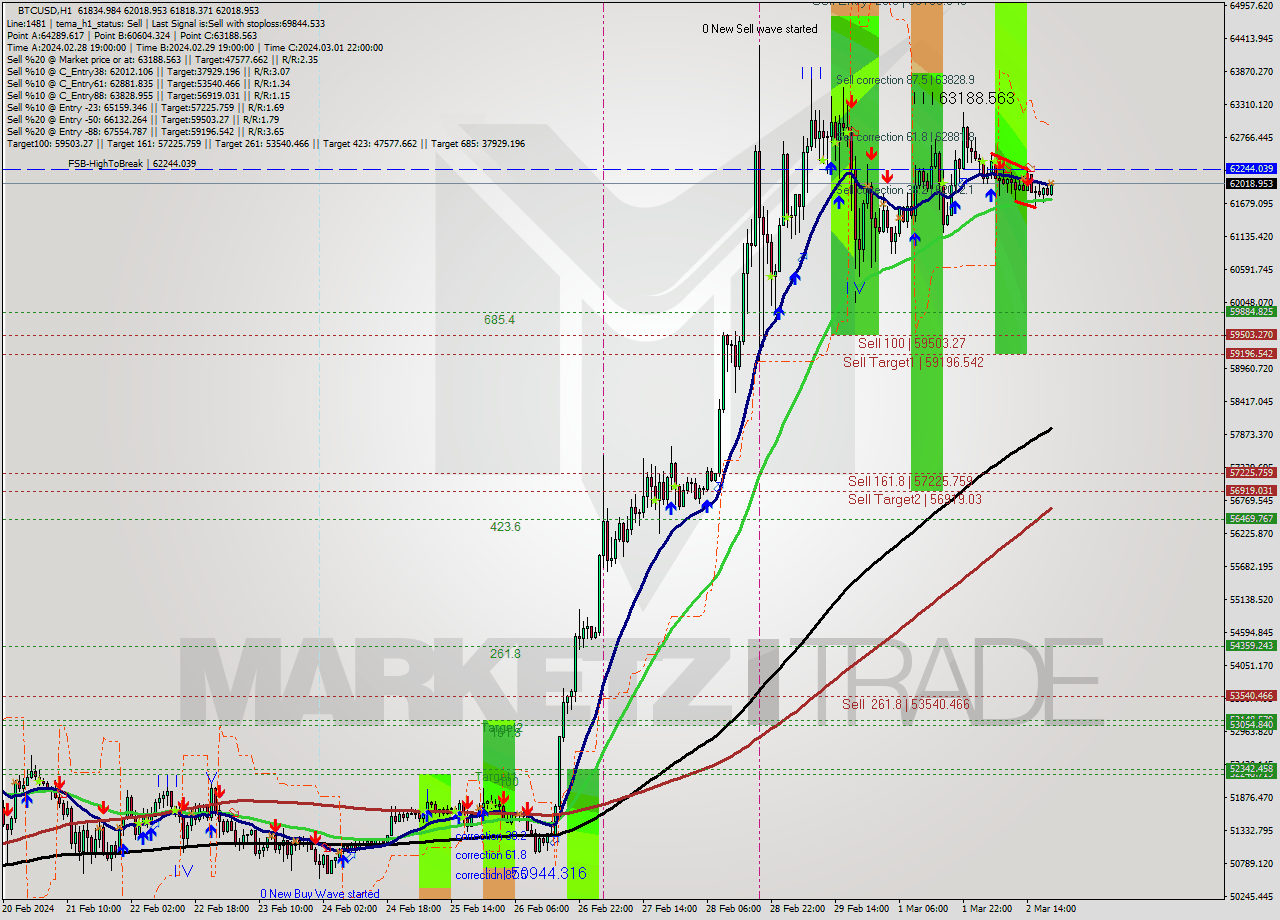Click the 'Sell 100 | 59503.27' label
Viewport: 1280px width, 920px height.
pos(911,343)
